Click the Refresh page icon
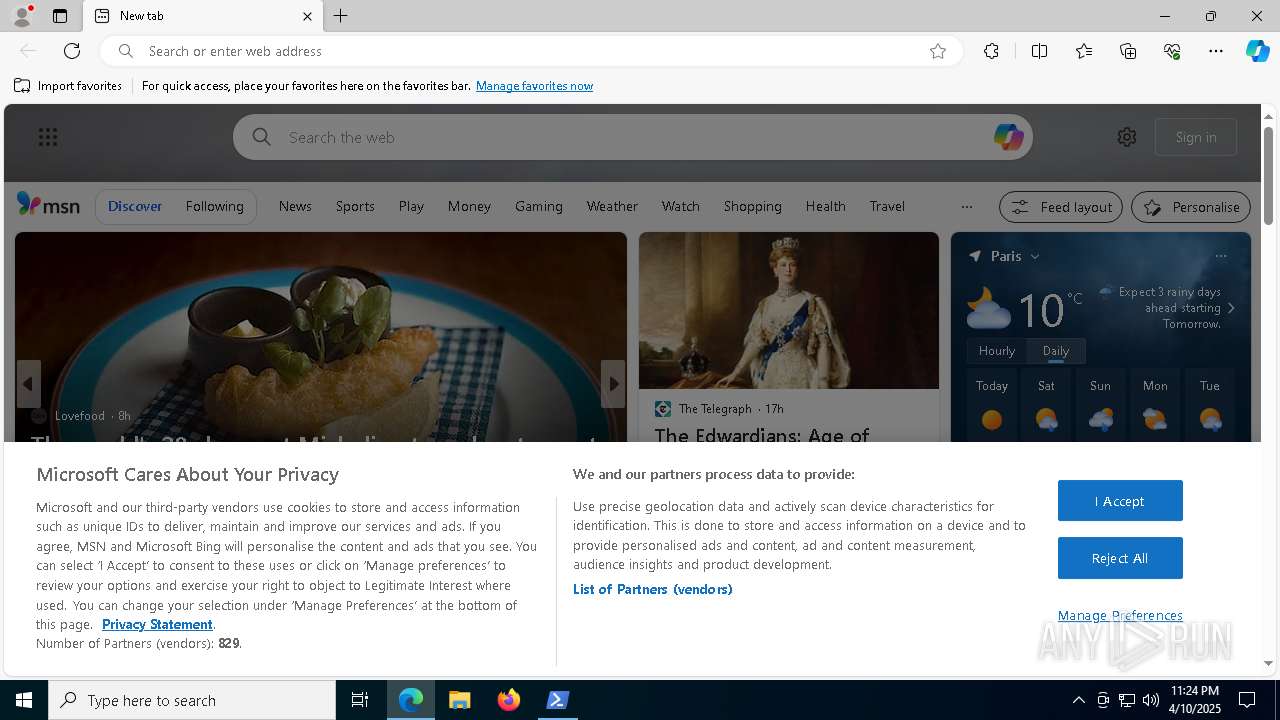 72,51
